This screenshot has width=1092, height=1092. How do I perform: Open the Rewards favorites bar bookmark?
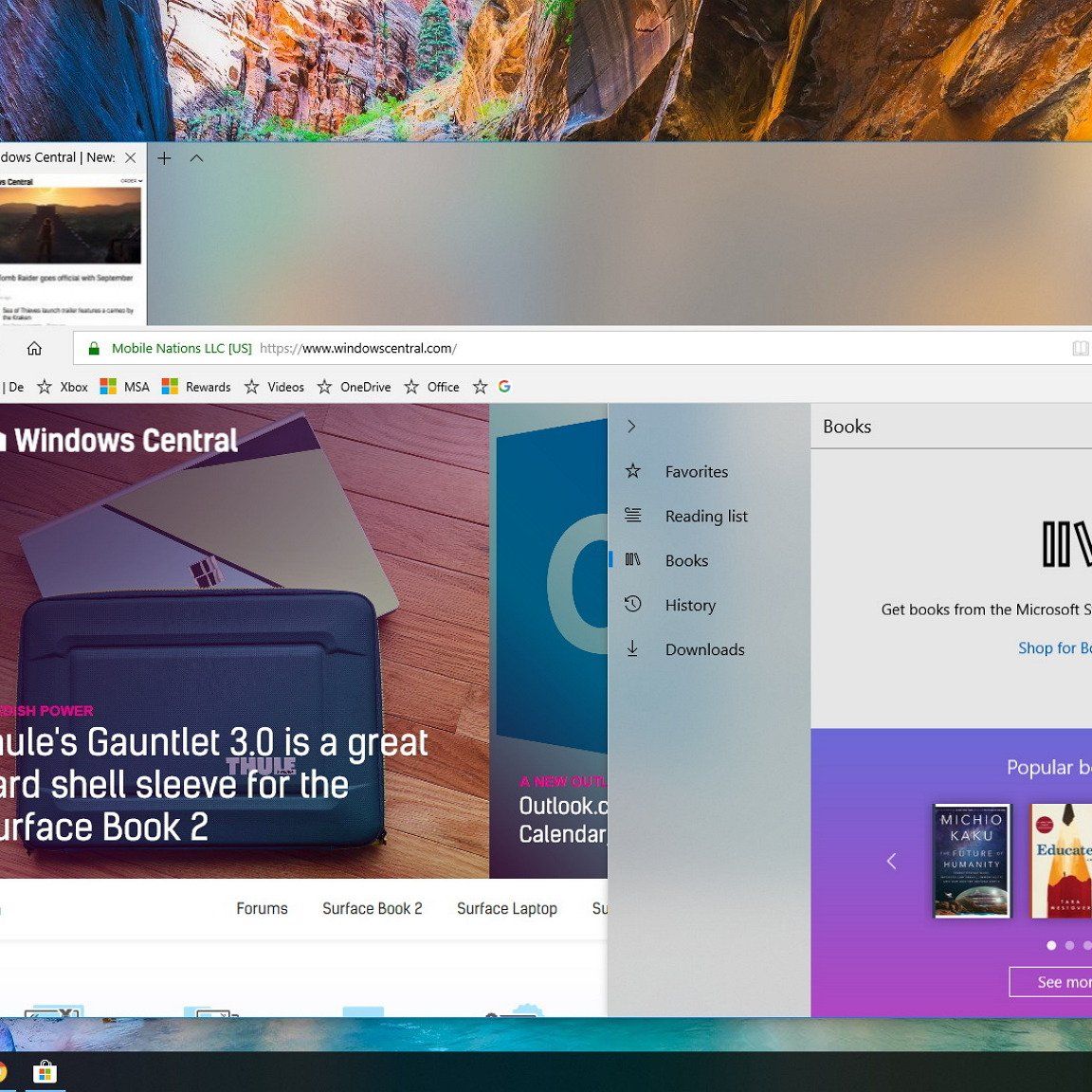195,387
